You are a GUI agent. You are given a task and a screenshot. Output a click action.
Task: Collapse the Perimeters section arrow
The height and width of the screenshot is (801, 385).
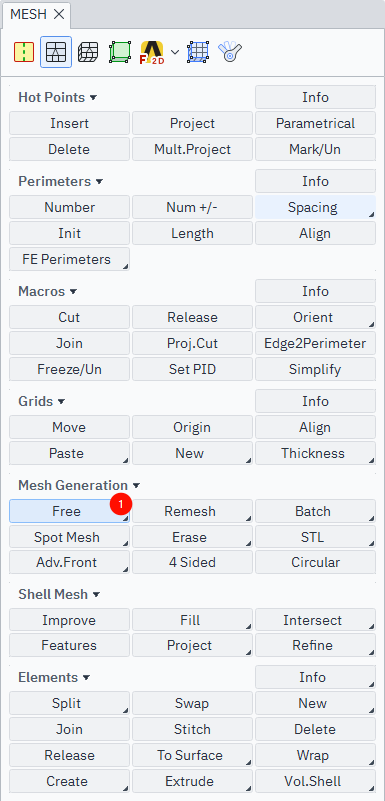tap(99, 181)
